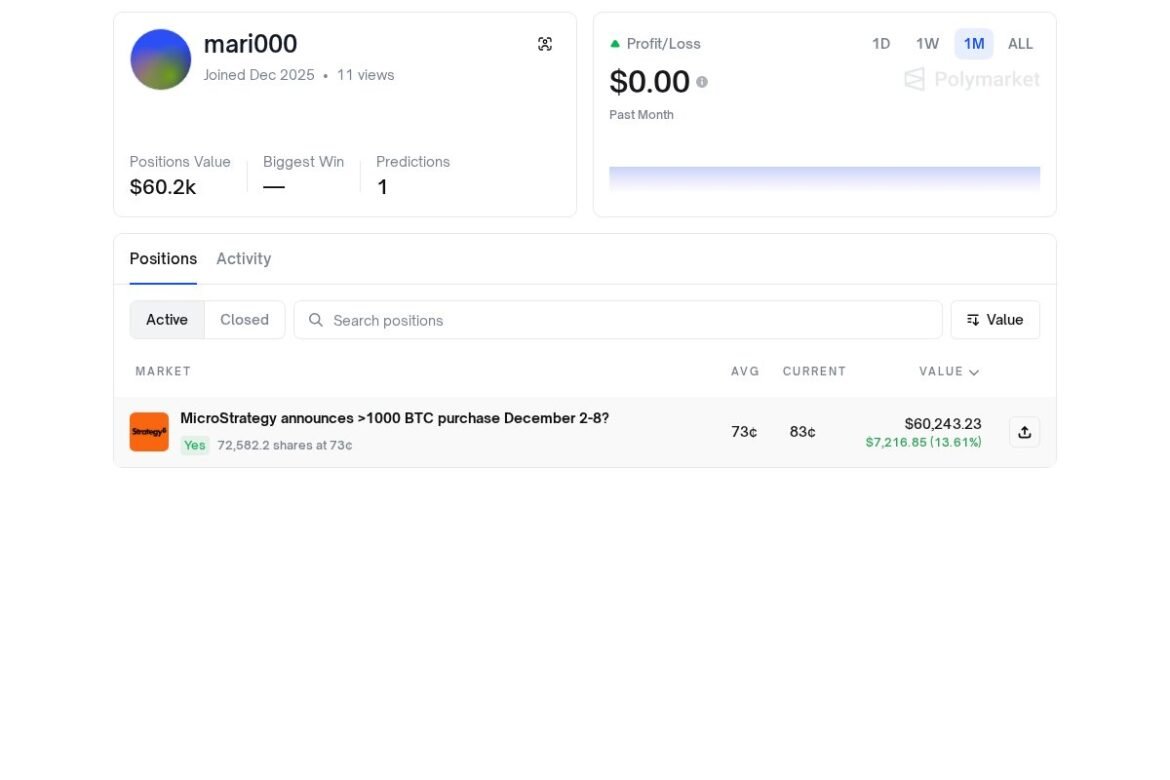This screenshot has height=780, width=1170.
Task: Select the Positions tab
Action: tap(163, 258)
